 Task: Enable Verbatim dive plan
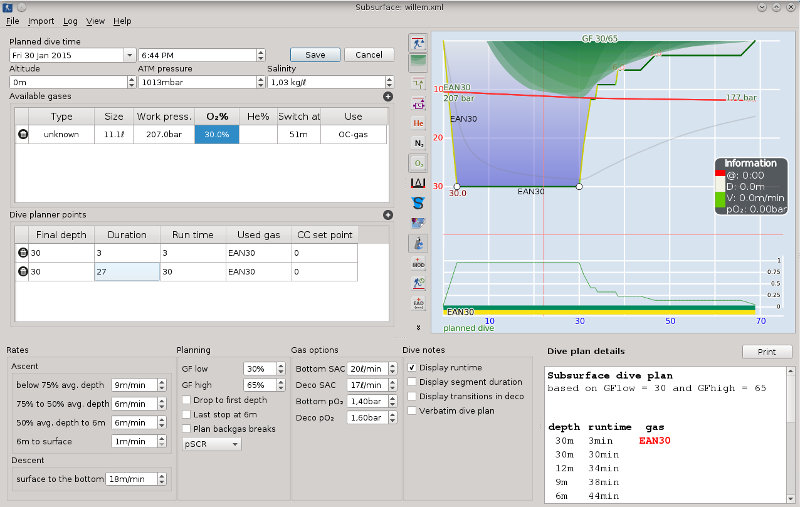pos(412,411)
